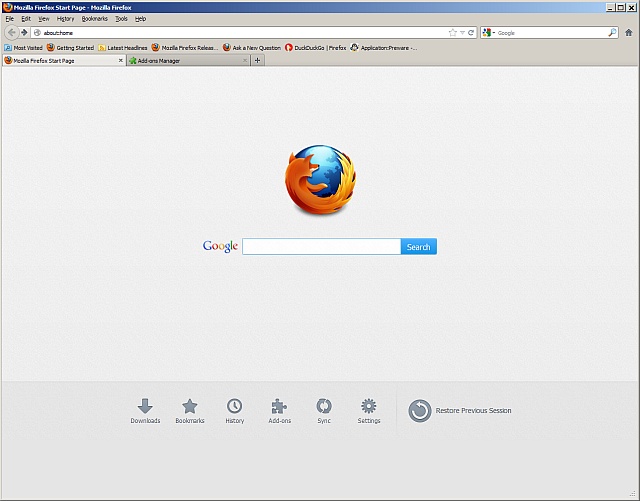Image resolution: width=640 pixels, height=501 pixels.
Task: Open Downloads from start page
Action: pos(145,411)
